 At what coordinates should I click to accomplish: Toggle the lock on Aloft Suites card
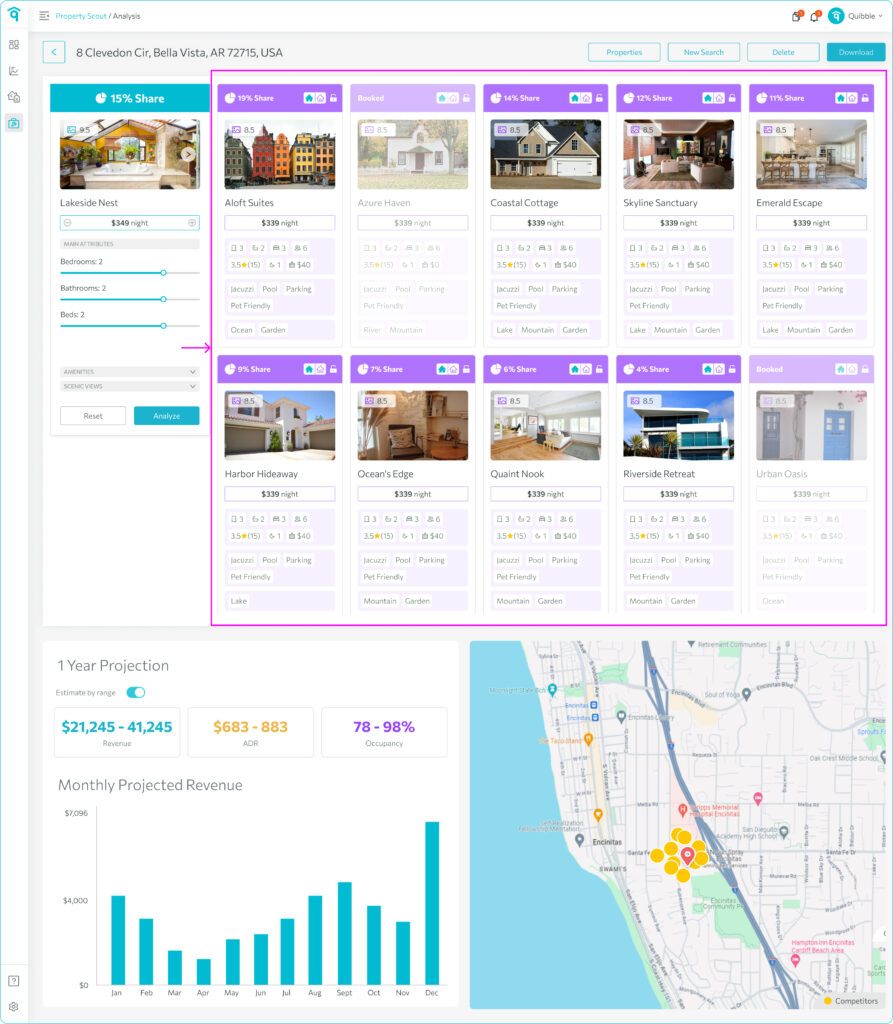[x=333, y=98]
